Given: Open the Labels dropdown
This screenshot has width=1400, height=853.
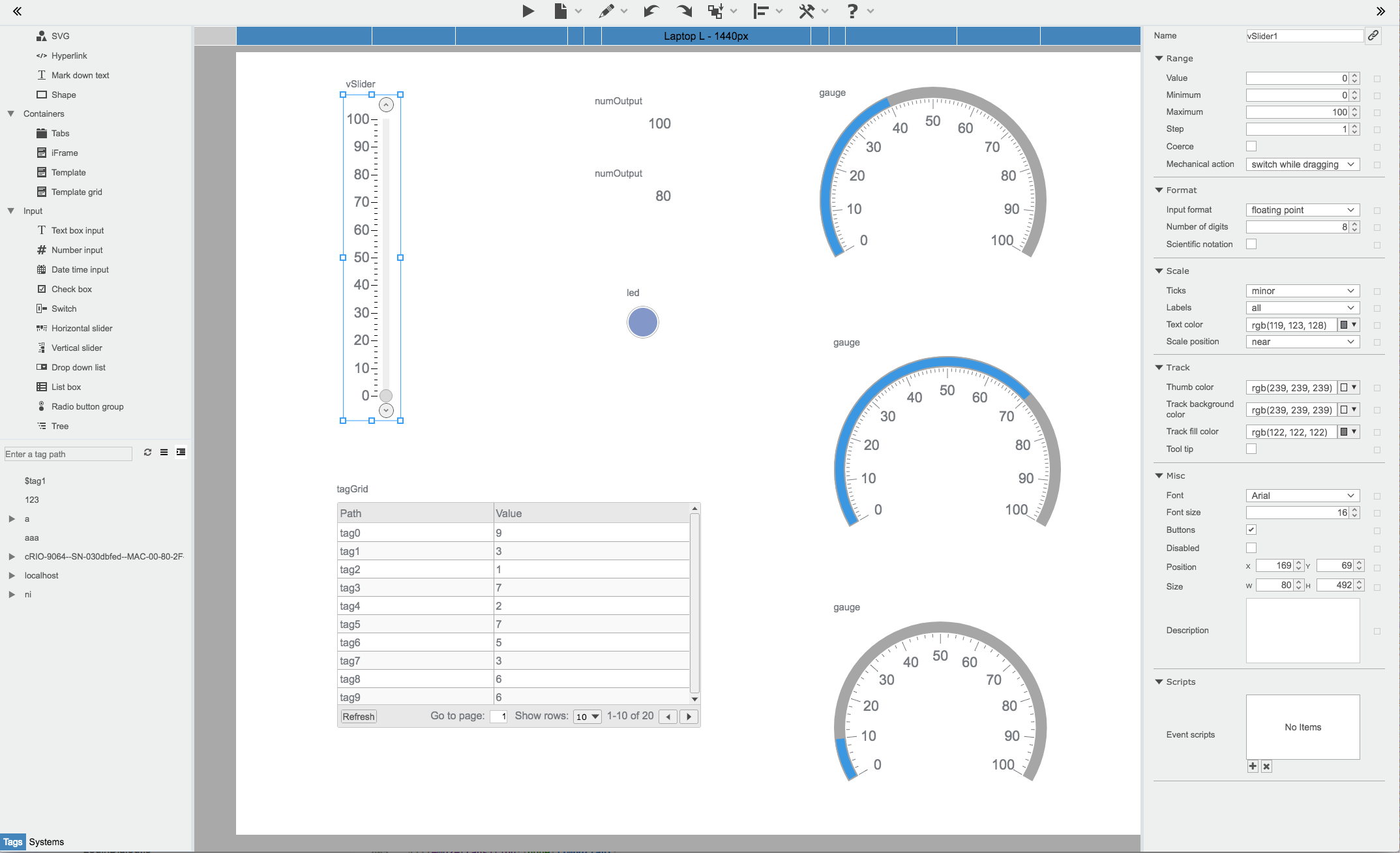Looking at the screenshot, I should pyautogui.click(x=1302, y=308).
